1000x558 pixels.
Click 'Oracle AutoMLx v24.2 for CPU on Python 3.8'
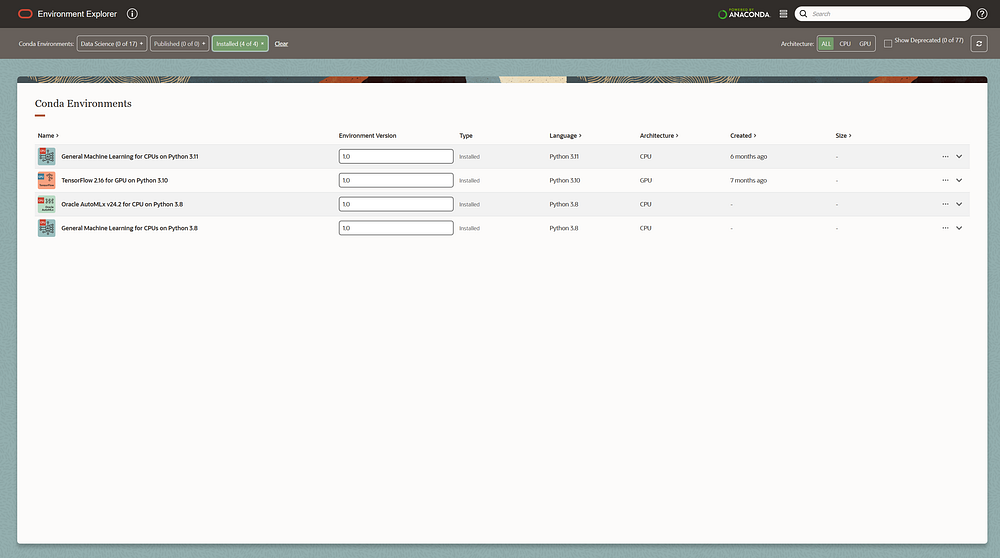click(122, 204)
